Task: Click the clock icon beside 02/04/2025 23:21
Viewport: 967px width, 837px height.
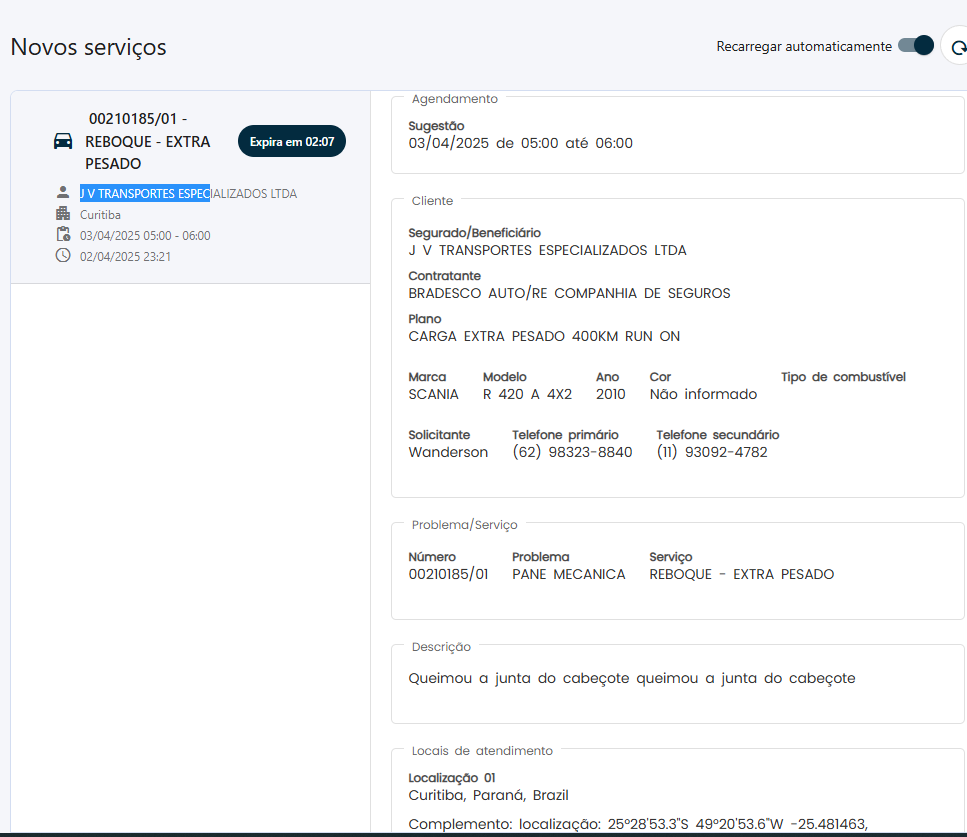Action: (x=63, y=256)
